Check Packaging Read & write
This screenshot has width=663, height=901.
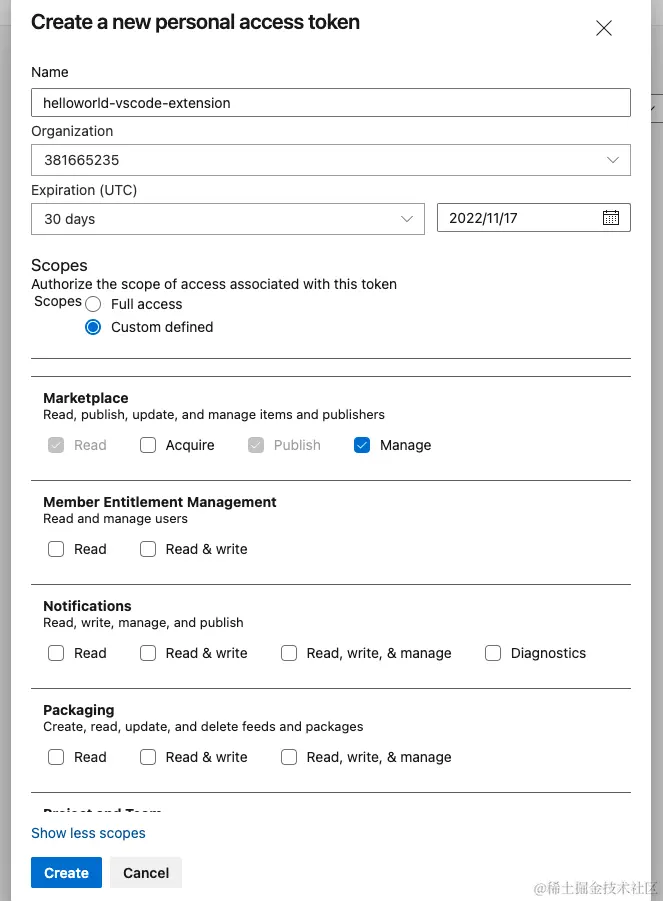point(148,757)
